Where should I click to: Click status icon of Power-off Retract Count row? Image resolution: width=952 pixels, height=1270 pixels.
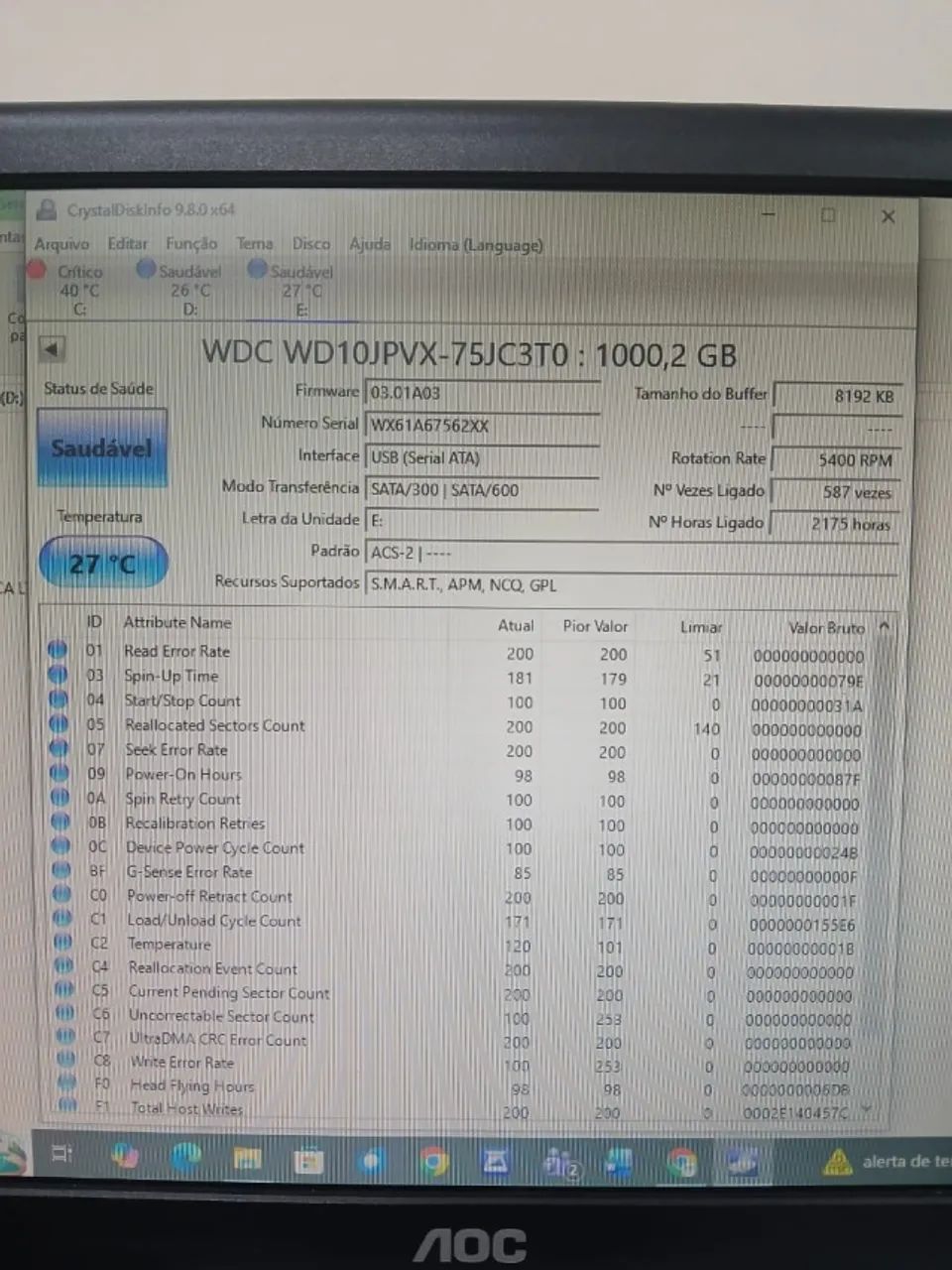(62, 894)
